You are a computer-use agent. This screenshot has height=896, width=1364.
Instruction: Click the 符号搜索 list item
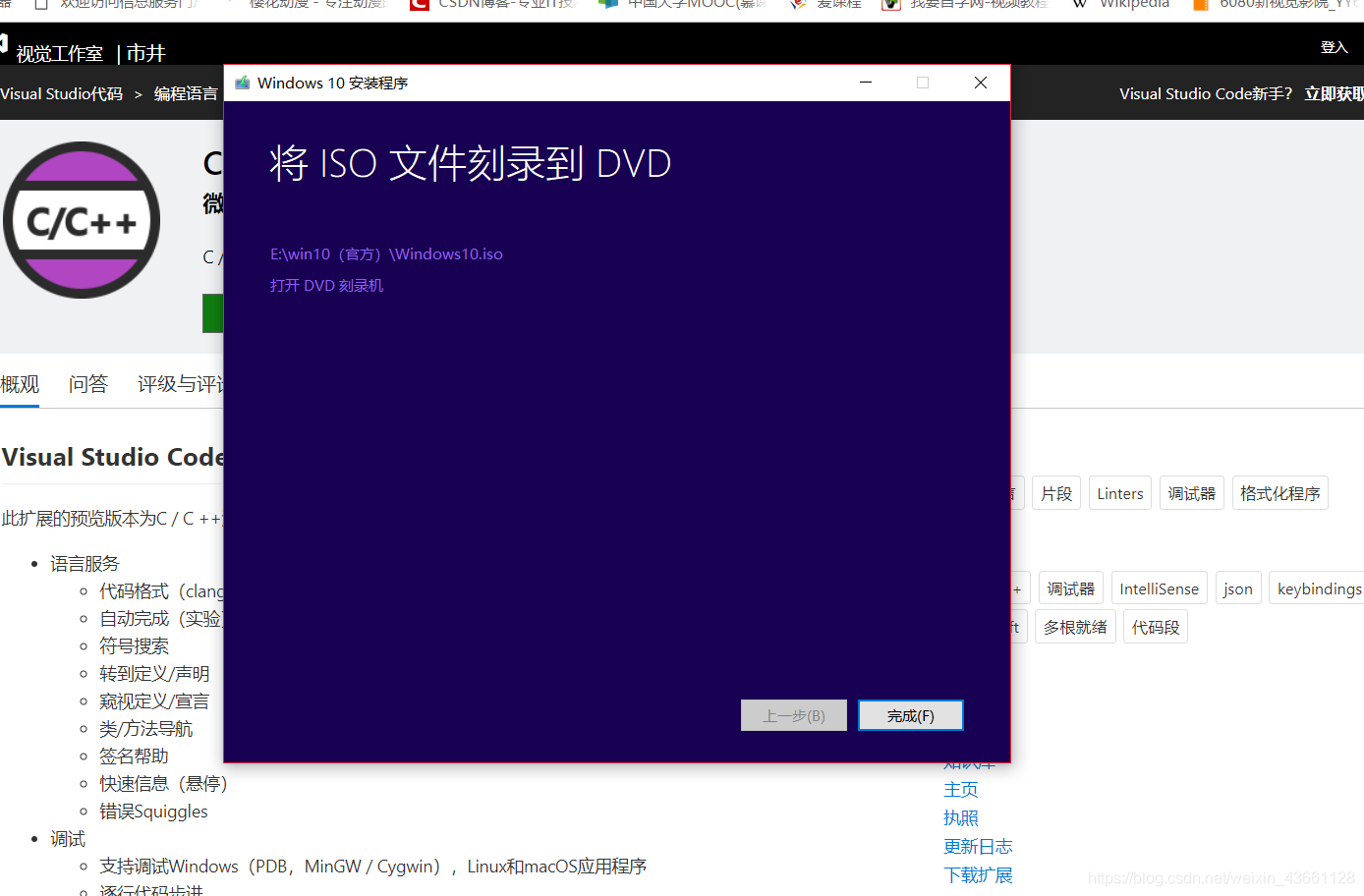point(134,646)
